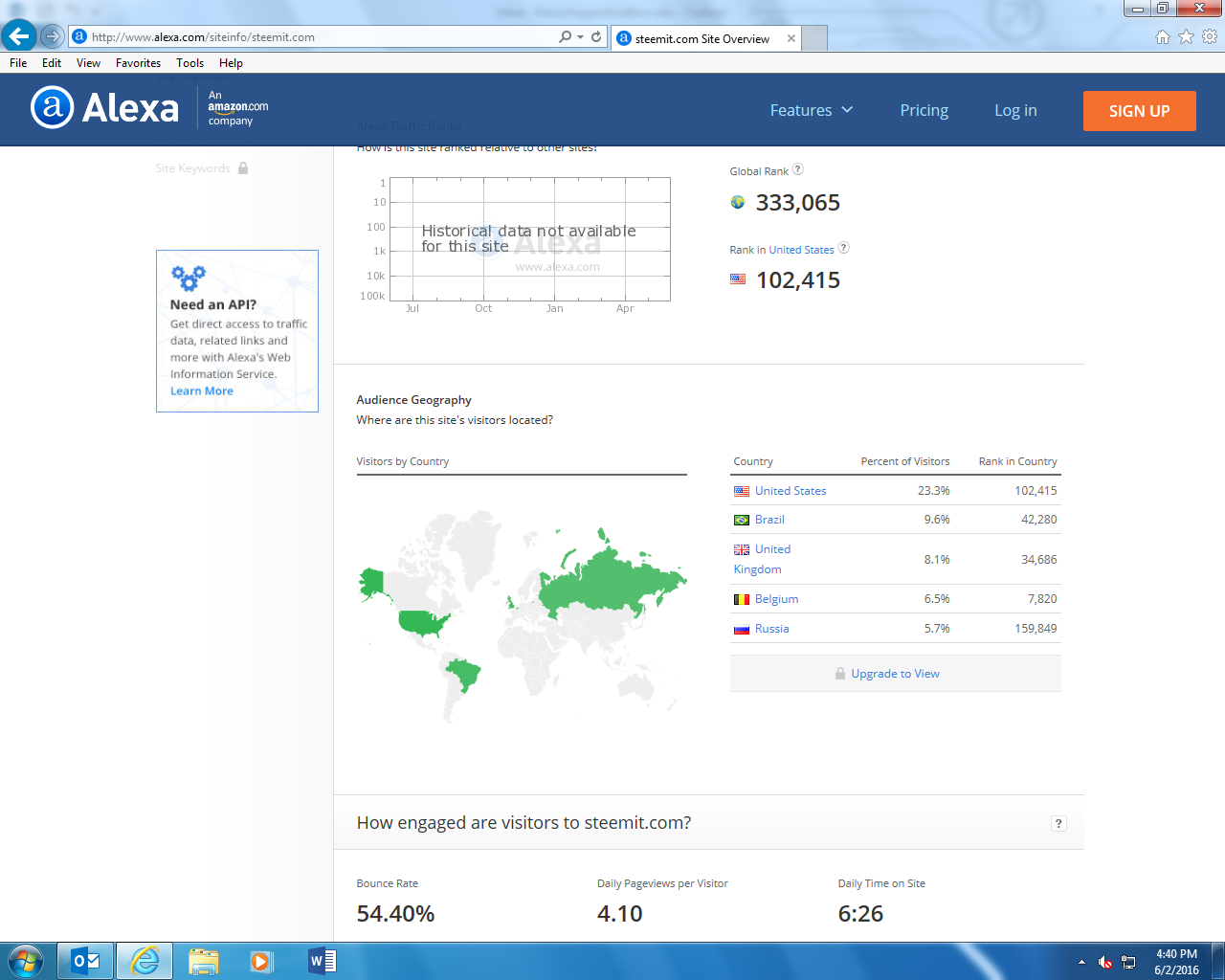
Task: Open the Edit menu
Action: 52,63
